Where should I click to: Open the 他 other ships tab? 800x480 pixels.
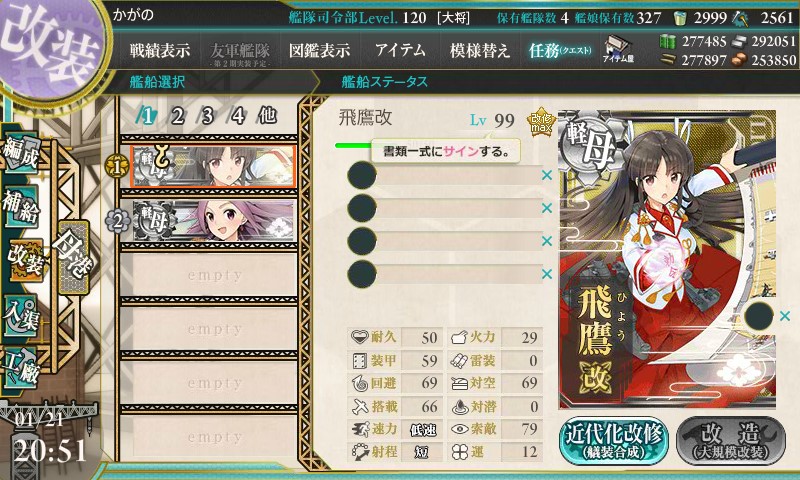267,116
